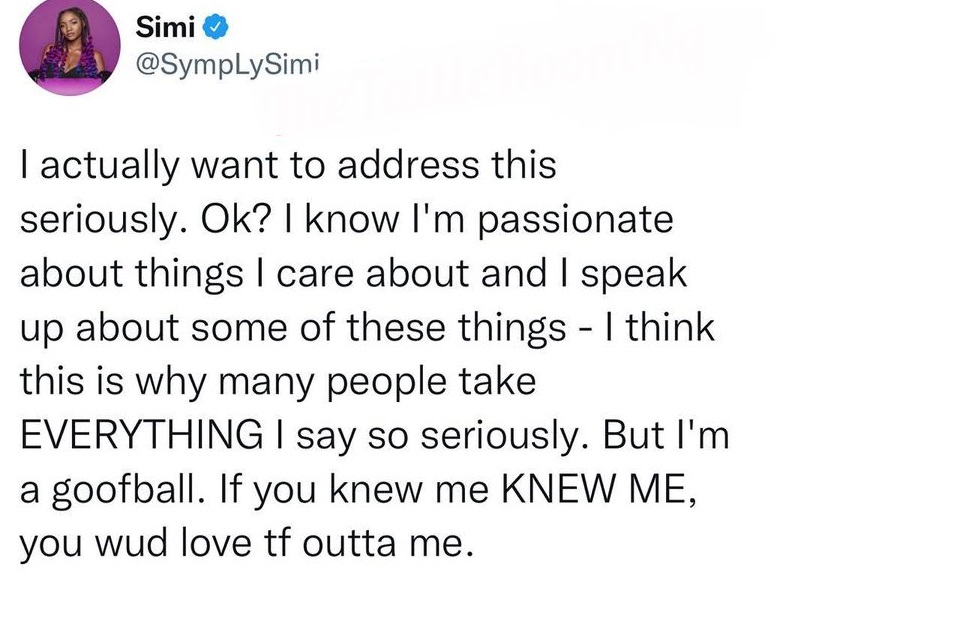Click the last line "you wud love tf outta me."
This screenshot has height=617, width=961.
point(243,546)
